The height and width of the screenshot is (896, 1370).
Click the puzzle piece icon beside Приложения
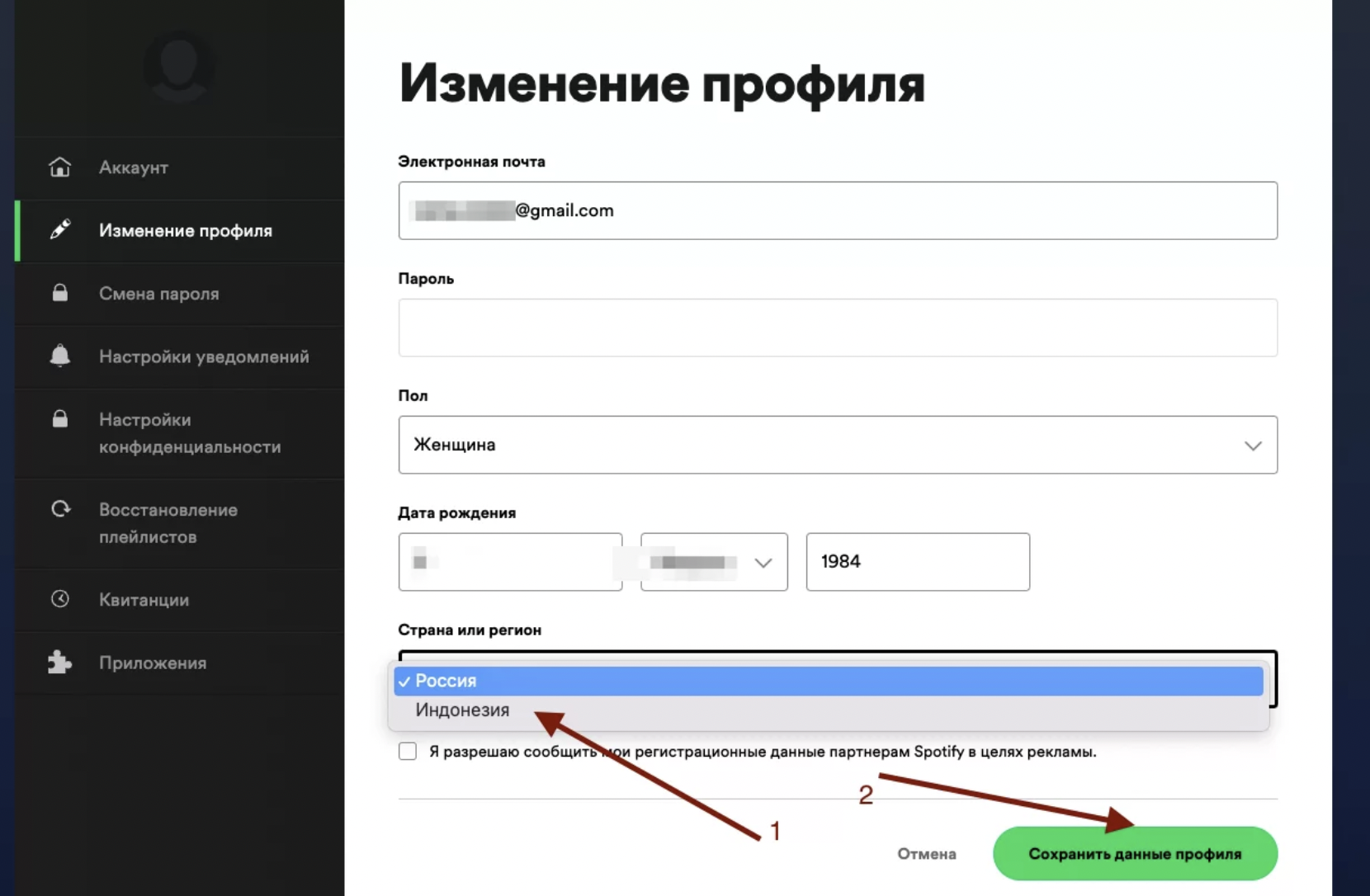[x=59, y=662]
